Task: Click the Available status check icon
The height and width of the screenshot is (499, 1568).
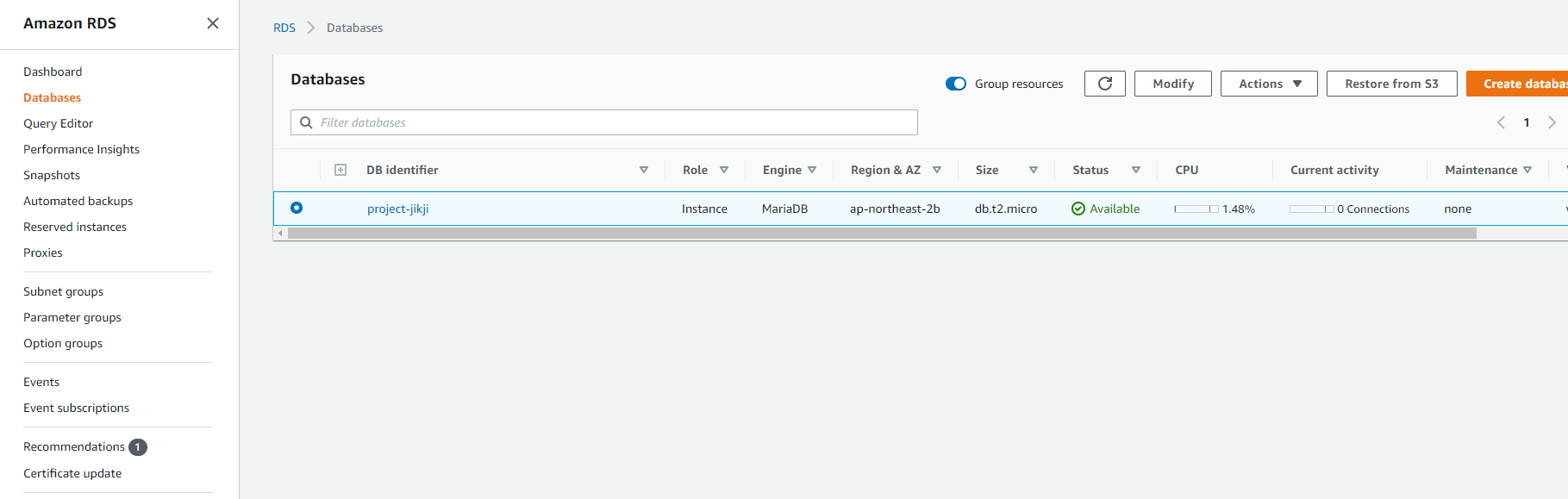Action: [x=1078, y=209]
